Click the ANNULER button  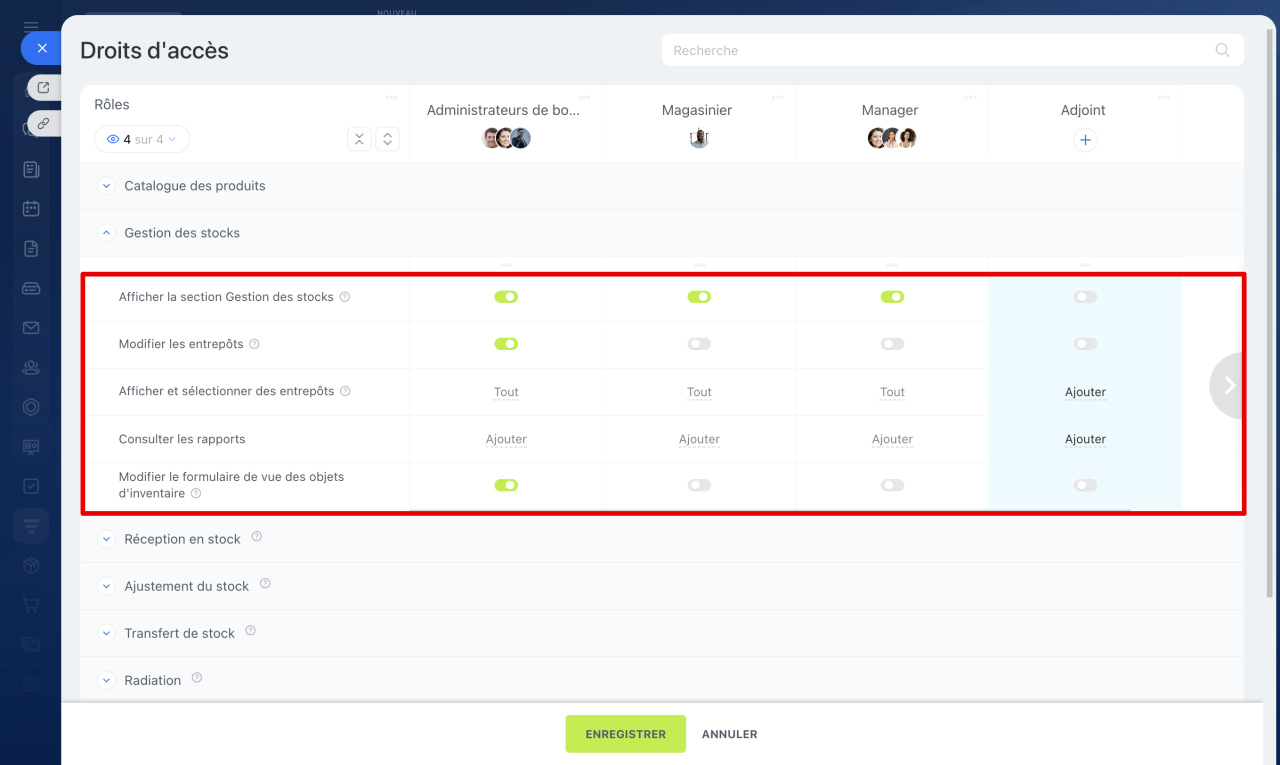click(x=729, y=734)
